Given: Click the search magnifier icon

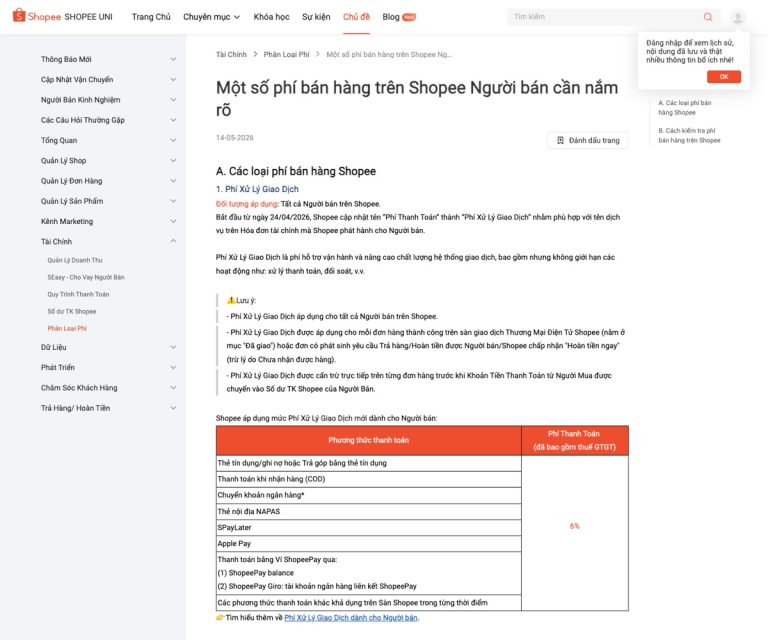Looking at the screenshot, I should (708, 17).
